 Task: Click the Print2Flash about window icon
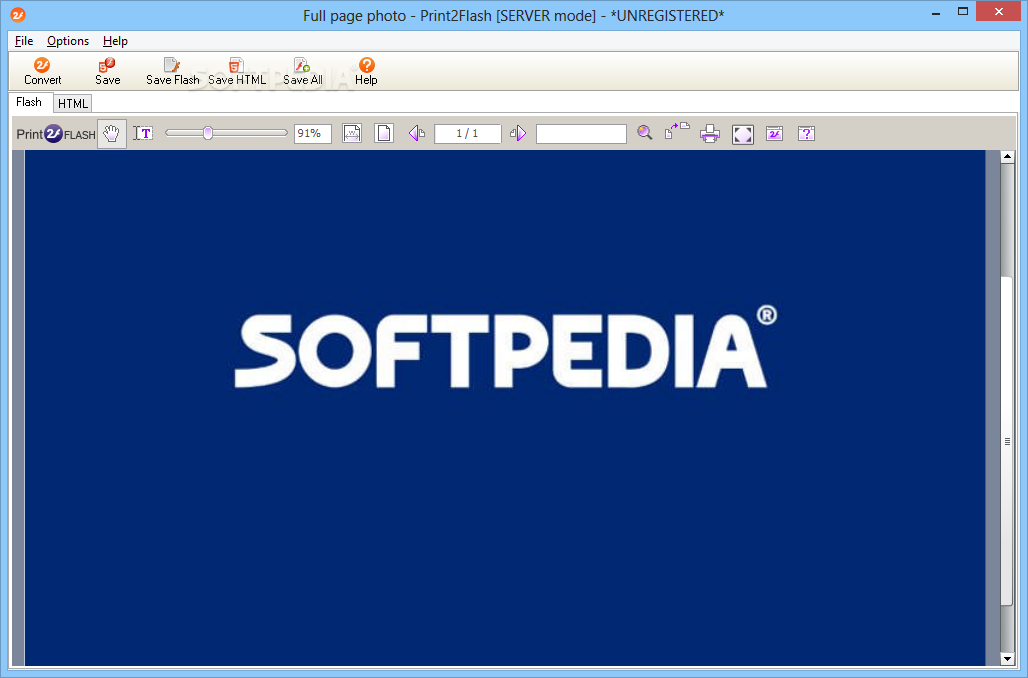(x=774, y=134)
